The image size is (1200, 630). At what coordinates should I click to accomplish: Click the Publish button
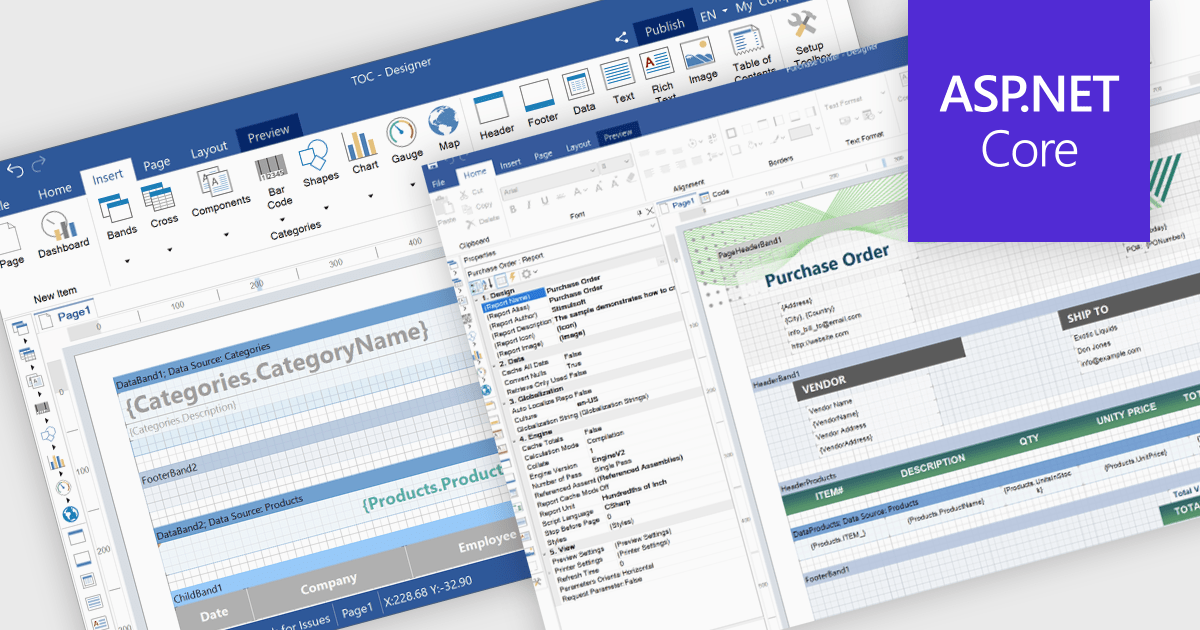(x=664, y=25)
